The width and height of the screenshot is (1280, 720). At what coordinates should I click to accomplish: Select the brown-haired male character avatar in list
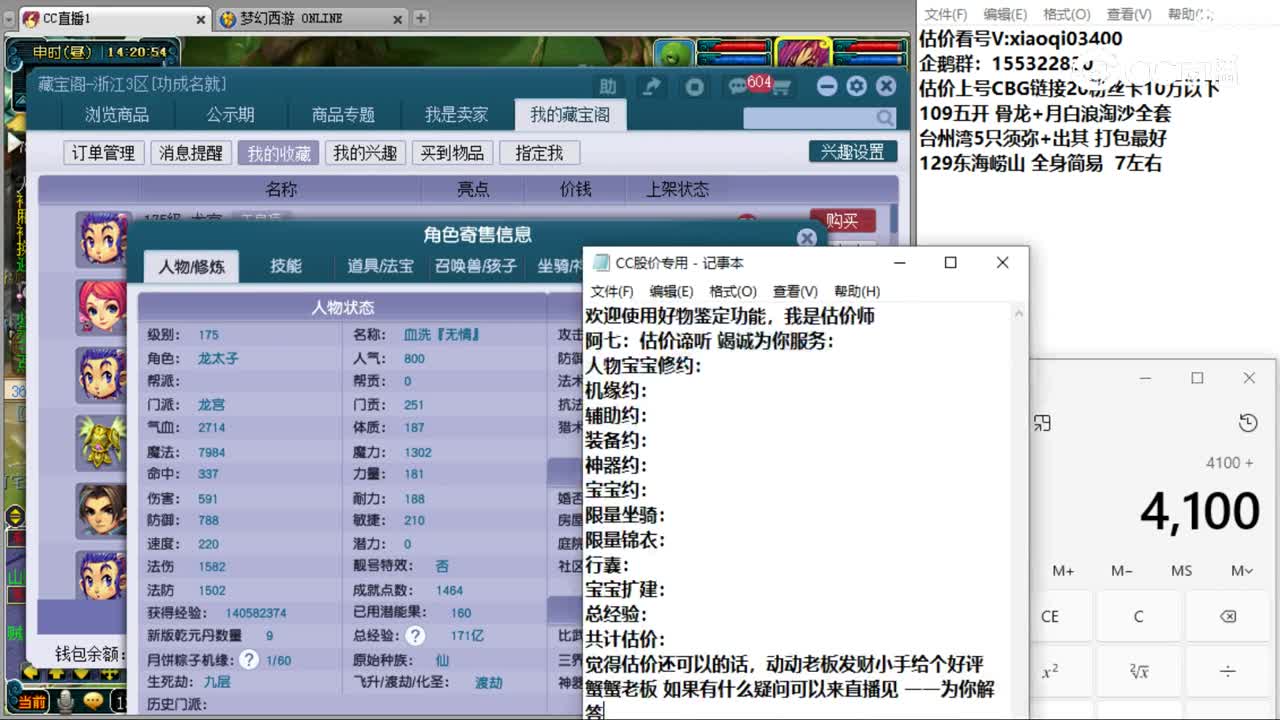pos(102,510)
